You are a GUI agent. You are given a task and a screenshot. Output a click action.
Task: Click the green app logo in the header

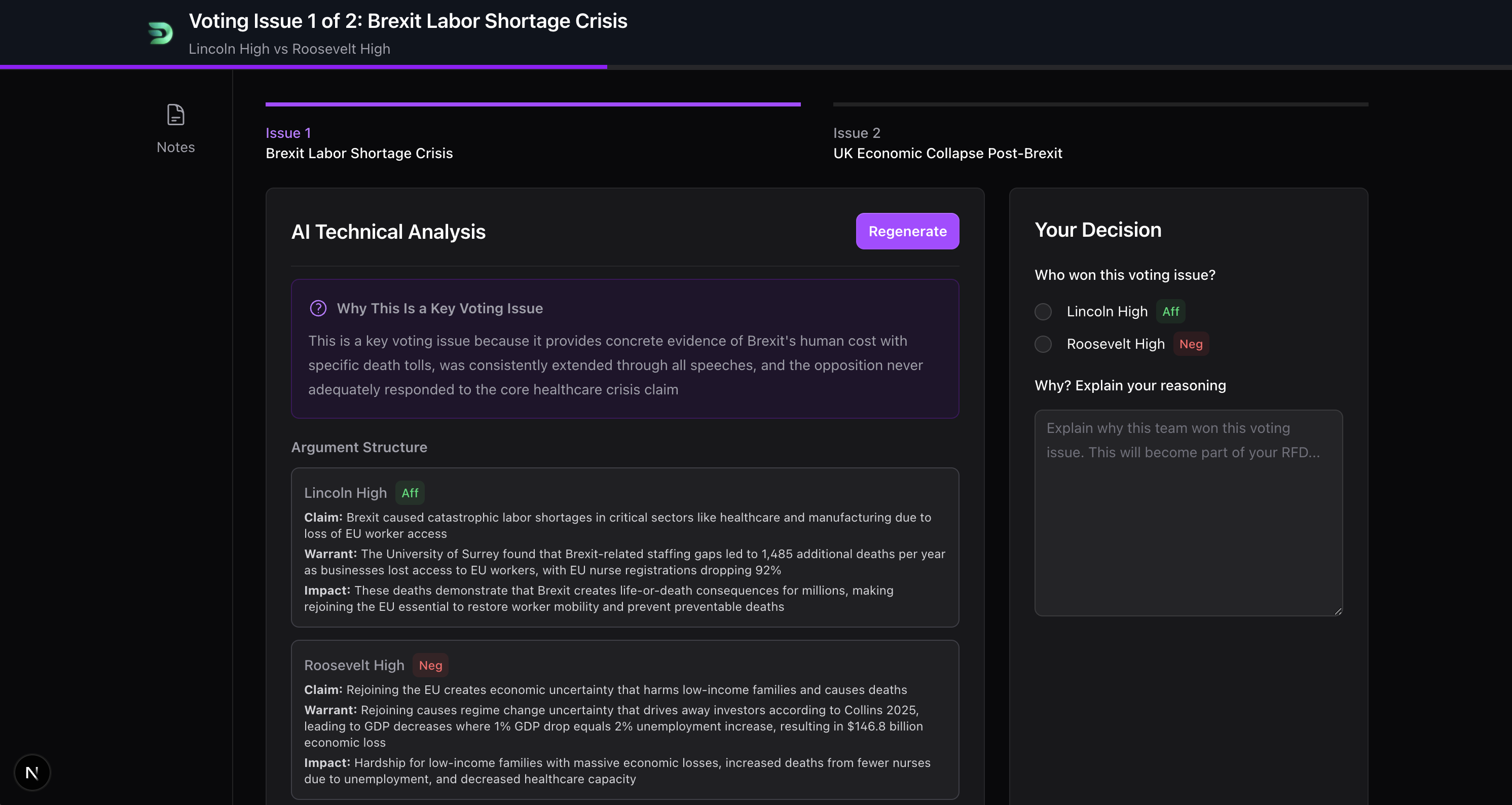point(160,33)
